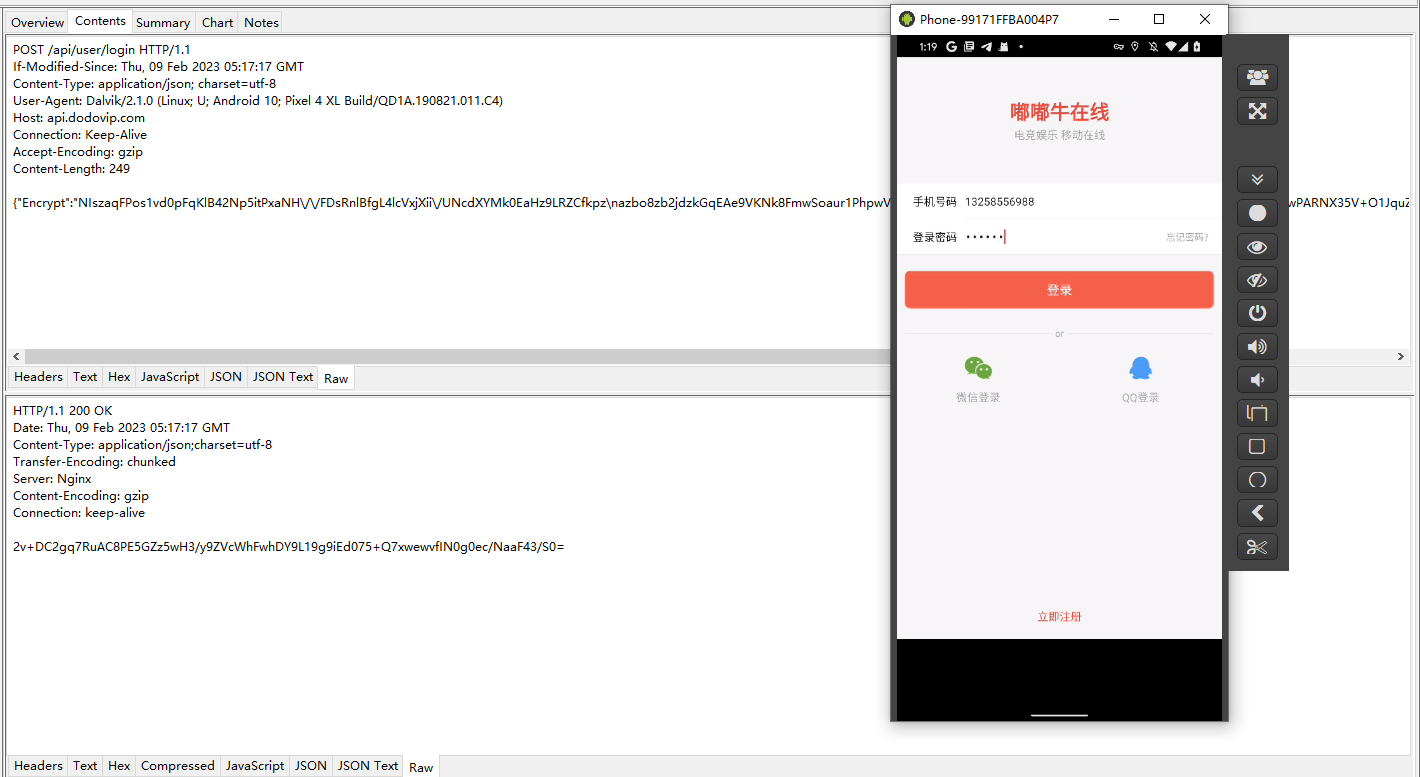Select request Raw view tab
Viewport: 1420px width, 777px height.
[x=336, y=378]
